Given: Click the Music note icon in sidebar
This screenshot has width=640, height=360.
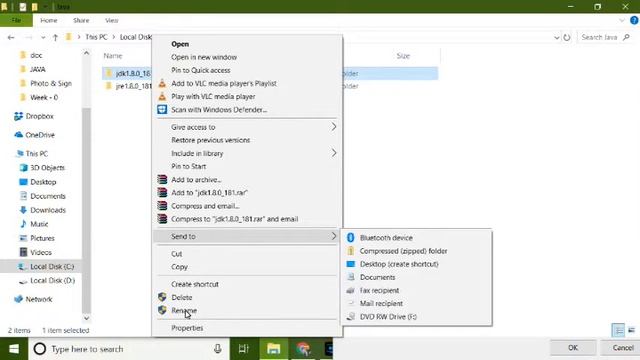Looking at the screenshot, I should [x=23, y=224].
